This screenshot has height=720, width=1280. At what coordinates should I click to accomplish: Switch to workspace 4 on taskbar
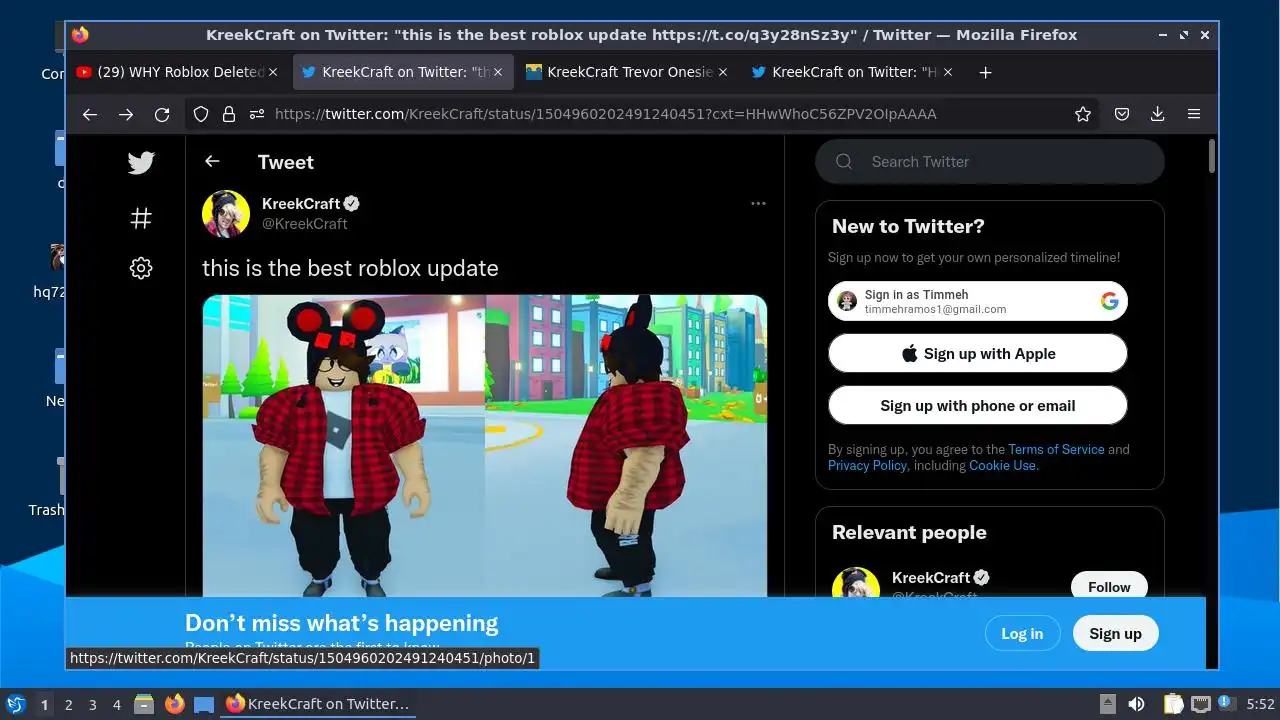point(116,705)
